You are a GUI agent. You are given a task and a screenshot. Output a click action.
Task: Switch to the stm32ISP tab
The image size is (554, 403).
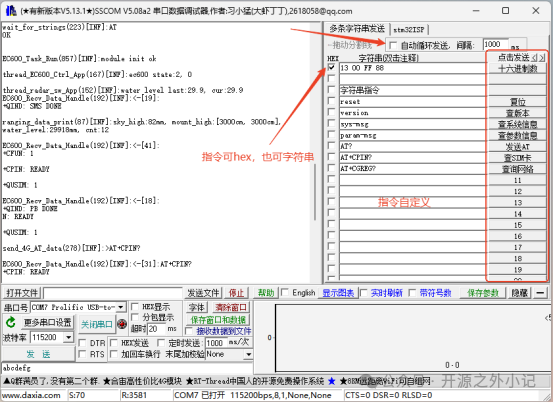coord(408,30)
